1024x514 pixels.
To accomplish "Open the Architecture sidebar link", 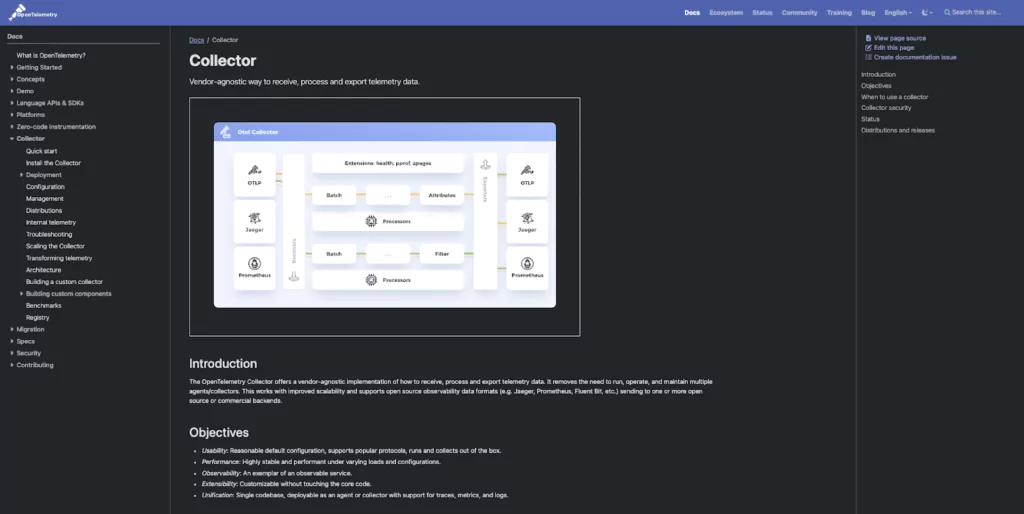I will pyautogui.click(x=44, y=270).
